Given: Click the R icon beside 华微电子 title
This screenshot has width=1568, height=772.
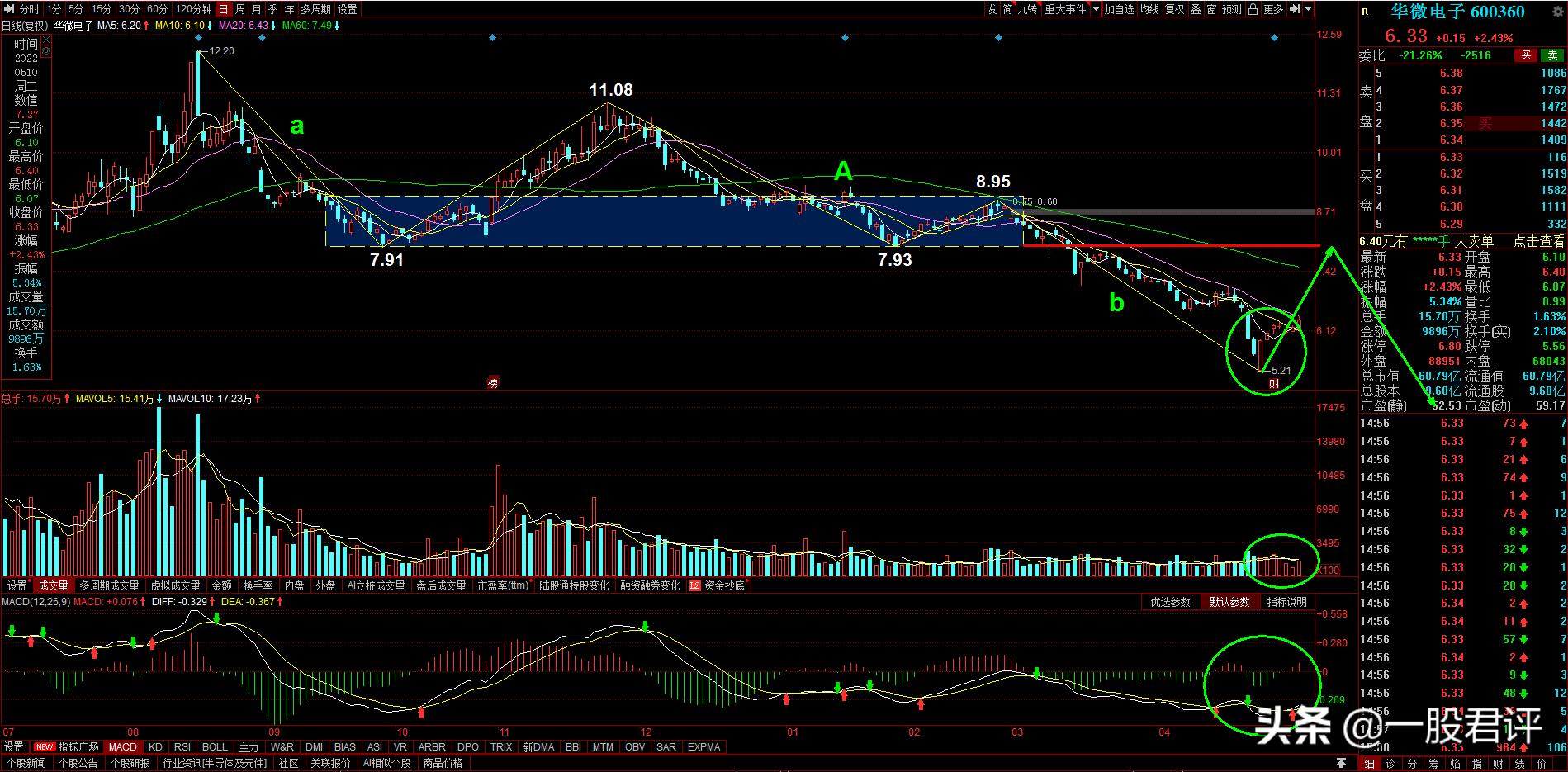Looking at the screenshot, I should (x=1366, y=12).
